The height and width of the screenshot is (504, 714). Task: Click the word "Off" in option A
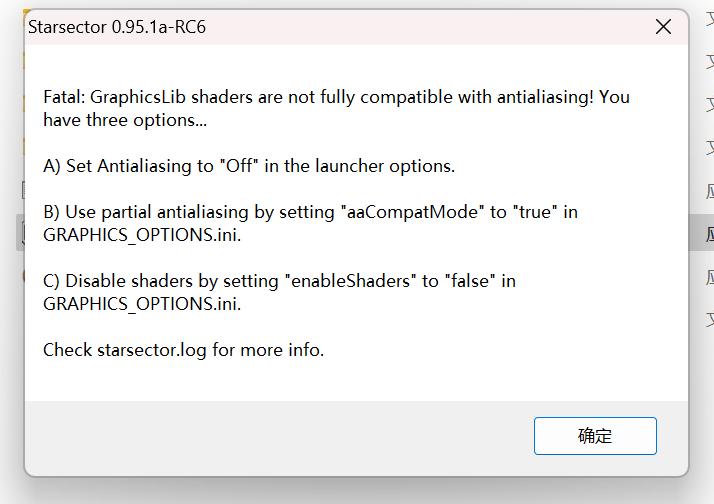[x=237, y=166]
